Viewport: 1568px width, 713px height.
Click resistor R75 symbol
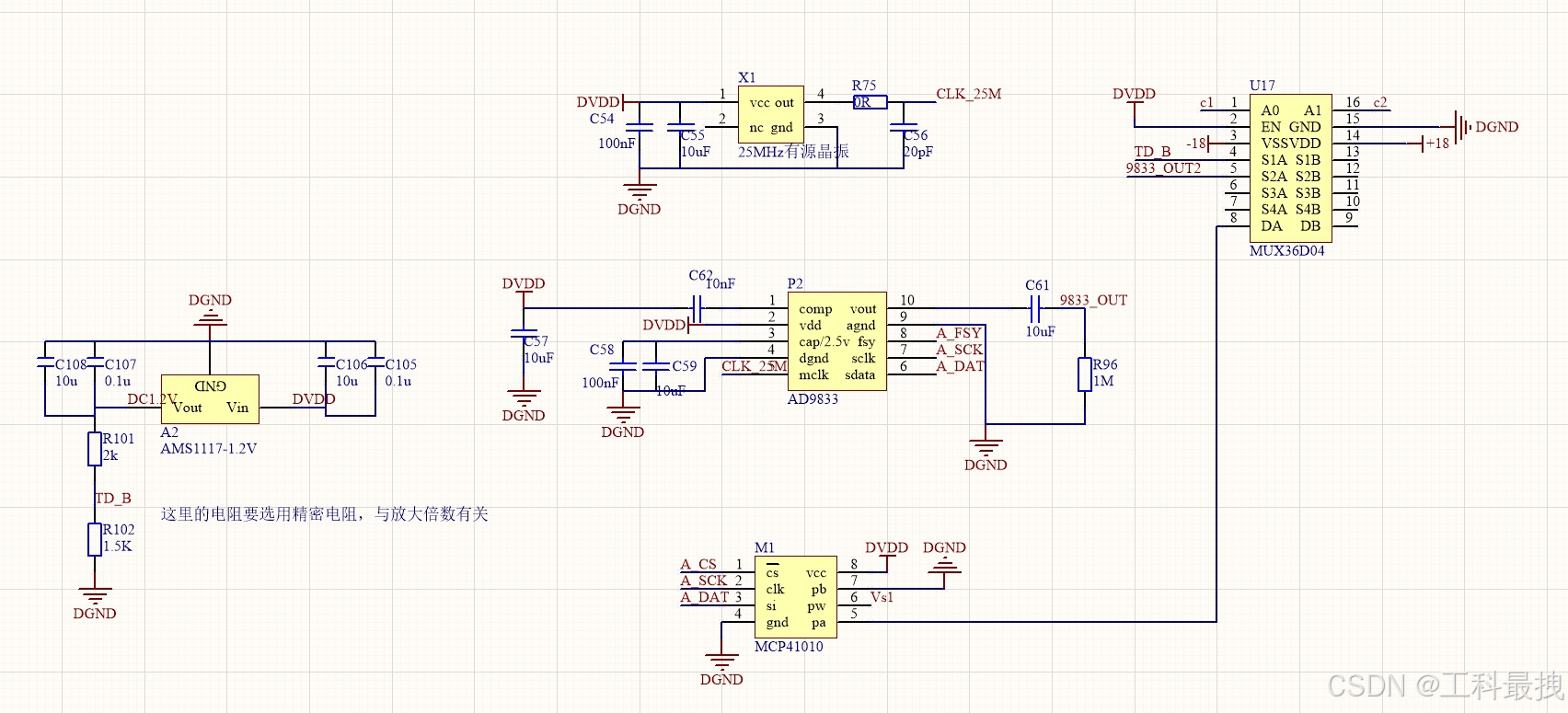[870, 102]
